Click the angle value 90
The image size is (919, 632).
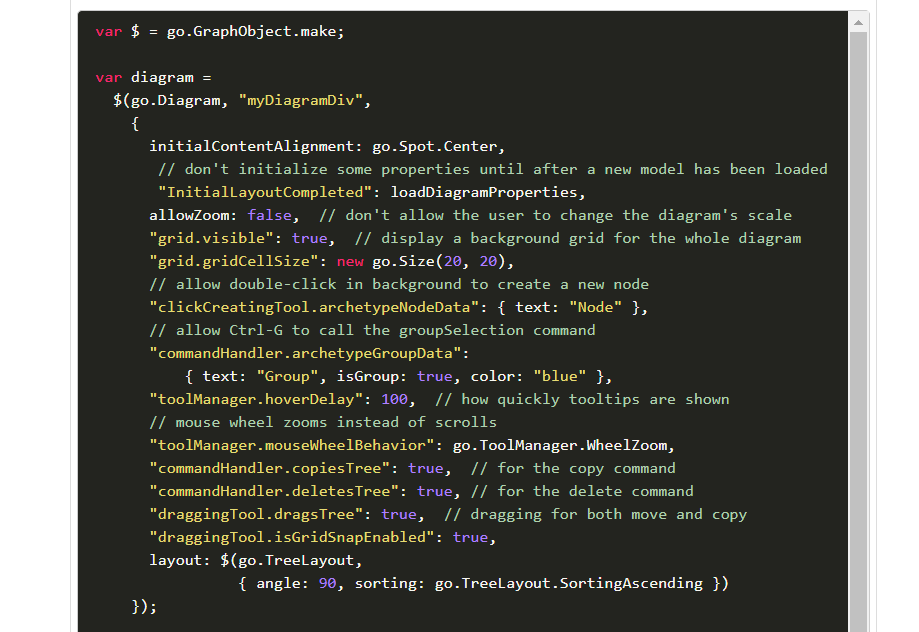coord(328,583)
